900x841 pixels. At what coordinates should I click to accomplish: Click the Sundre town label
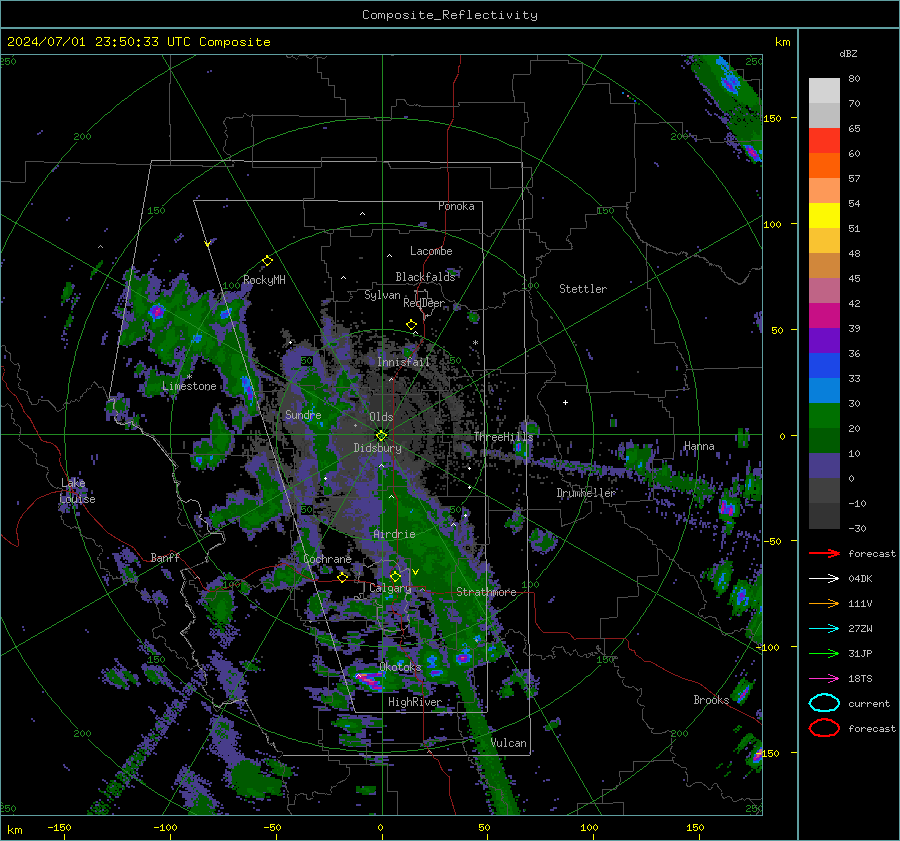pyautogui.click(x=303, y=414)
